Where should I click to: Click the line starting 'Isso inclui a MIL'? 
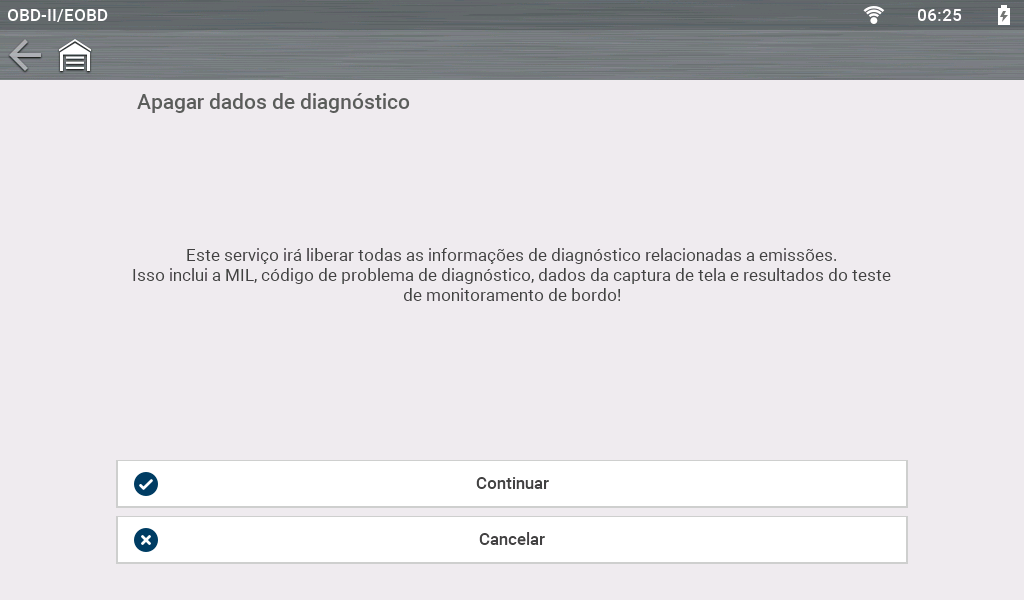coord(511,276)
